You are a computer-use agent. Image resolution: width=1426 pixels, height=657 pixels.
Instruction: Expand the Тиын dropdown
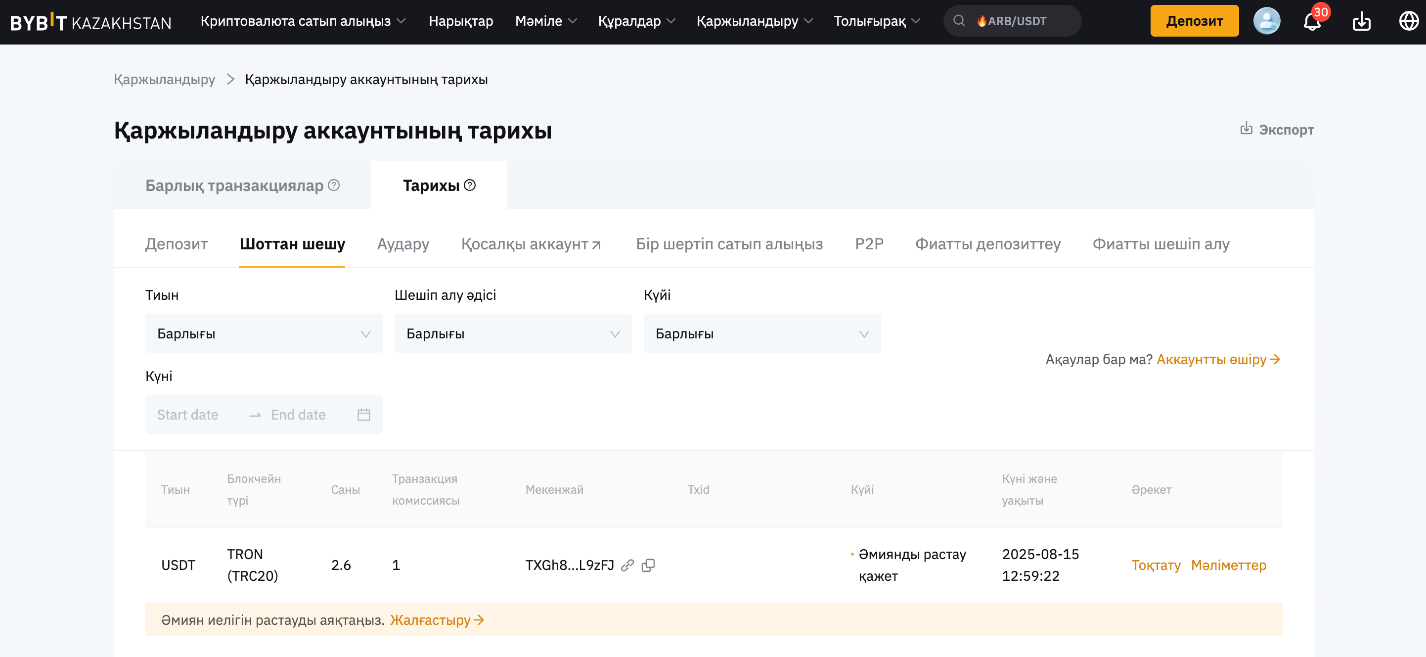[x=264, y=334]
